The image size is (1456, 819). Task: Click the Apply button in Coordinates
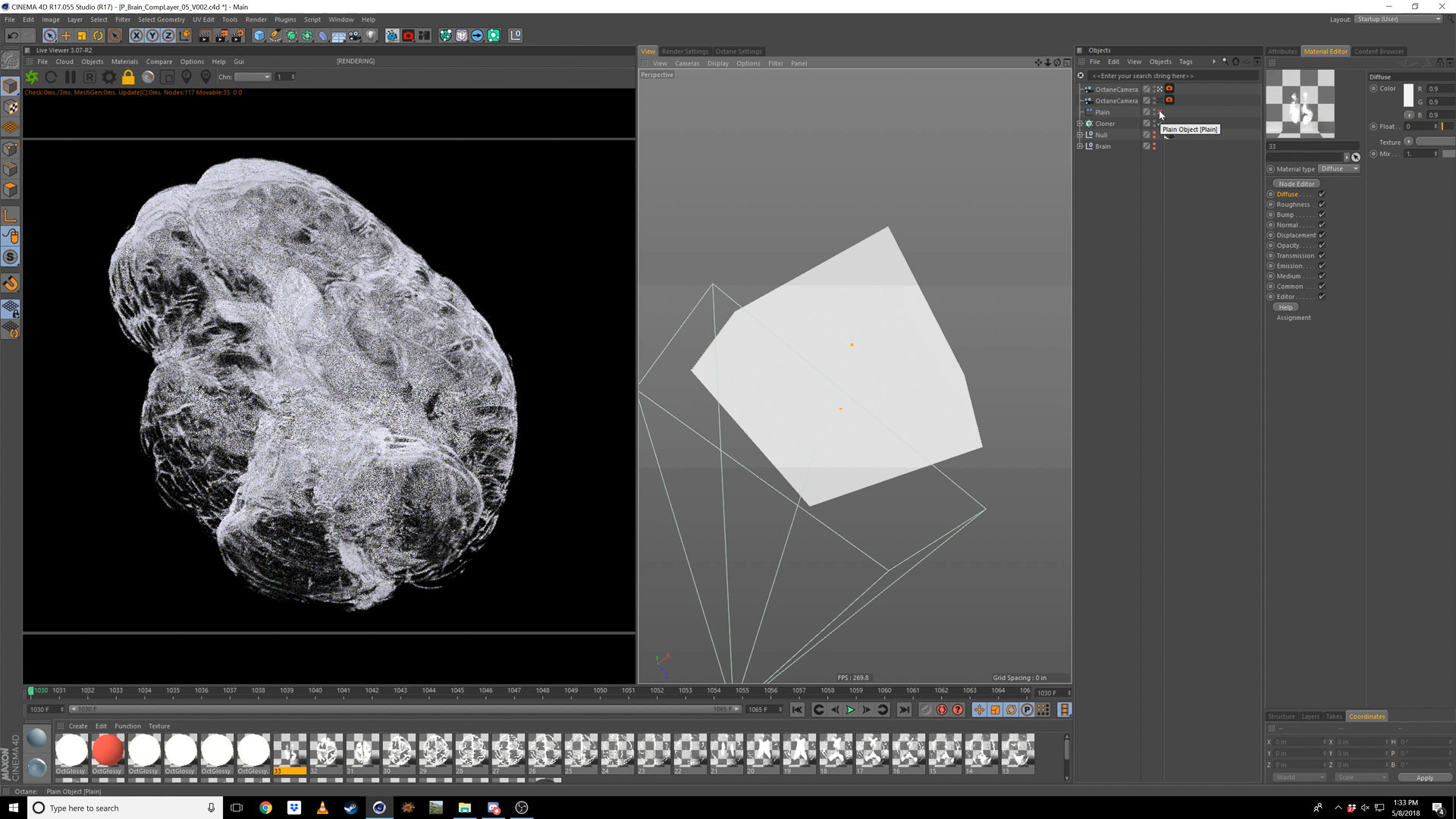pos(1424,778)
